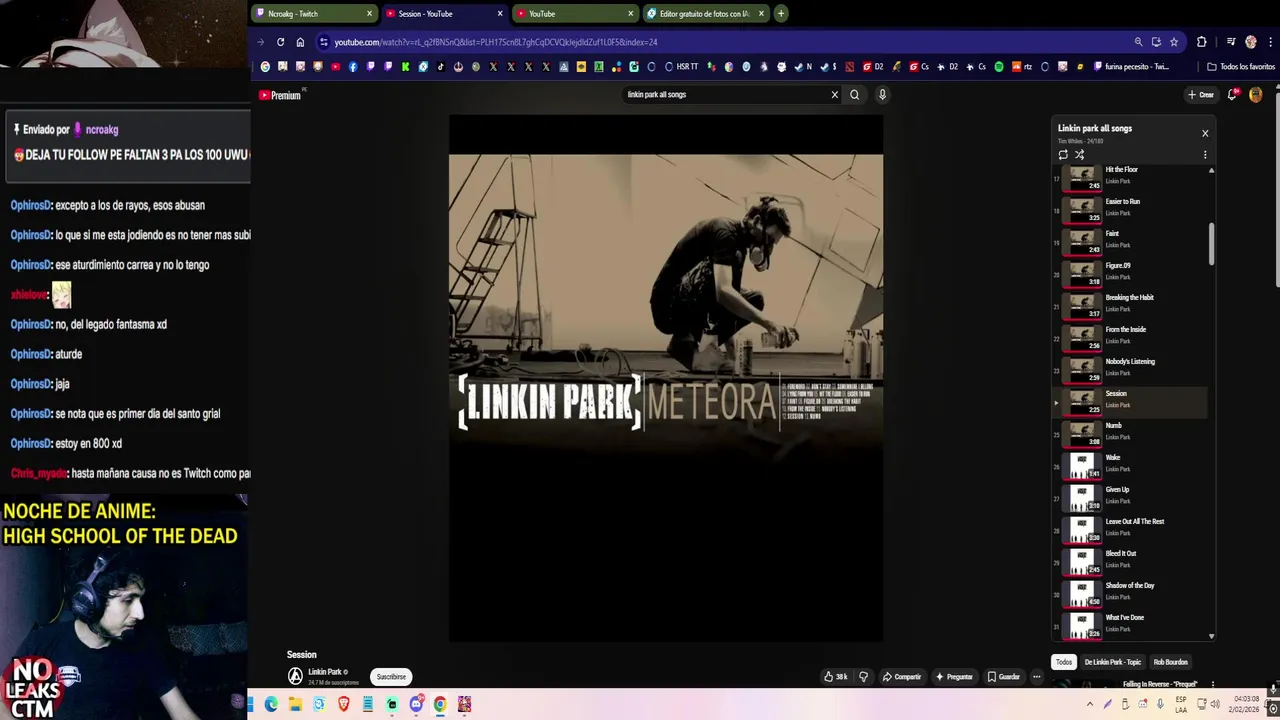Open HSR TT bookmark
Image resolution: width=1280 pixels, height=720 pixels.
[x=680, y=67]
